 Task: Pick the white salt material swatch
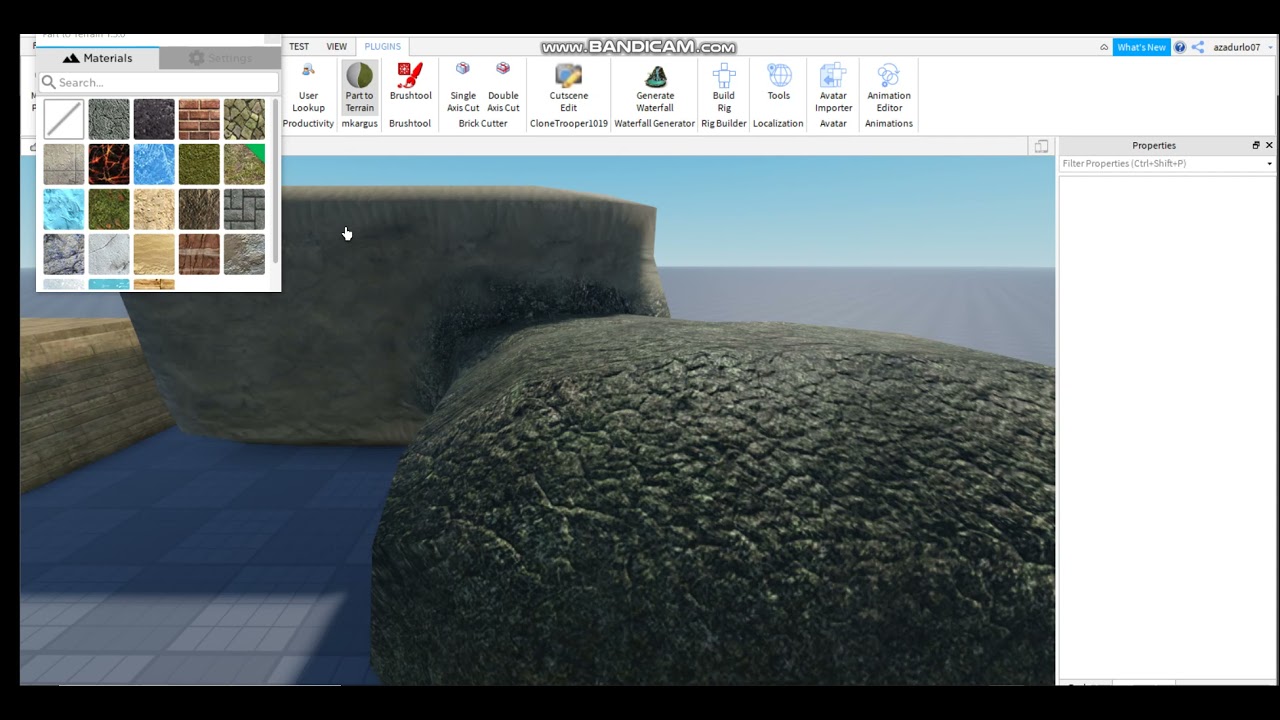pyautogui.click(x=109, y=254)
